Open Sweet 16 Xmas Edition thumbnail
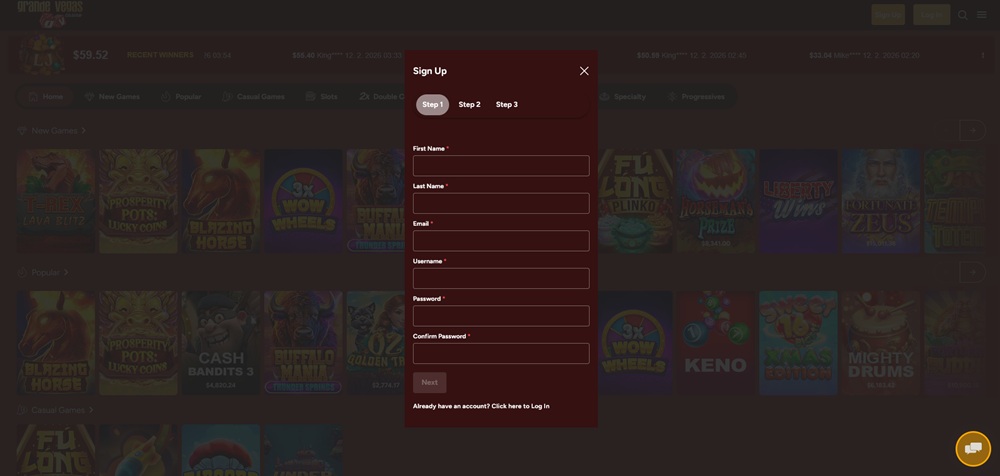 coord(798,343)
